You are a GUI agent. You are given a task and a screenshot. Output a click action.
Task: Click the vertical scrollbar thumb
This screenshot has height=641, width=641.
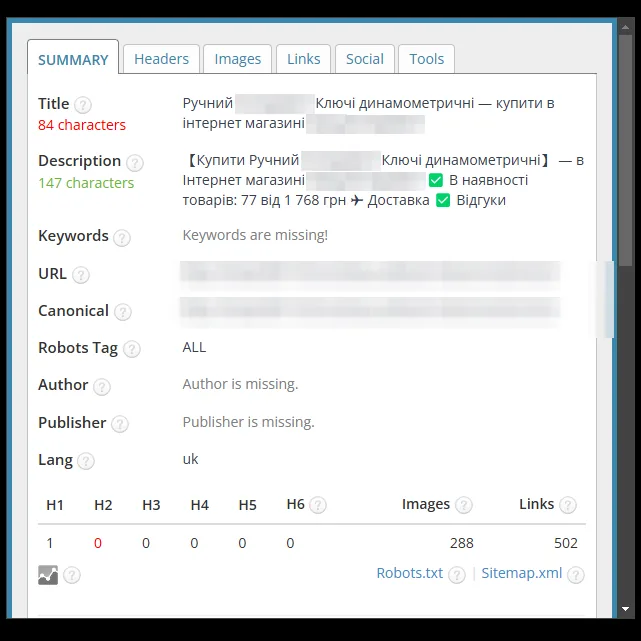coord(625,151)
